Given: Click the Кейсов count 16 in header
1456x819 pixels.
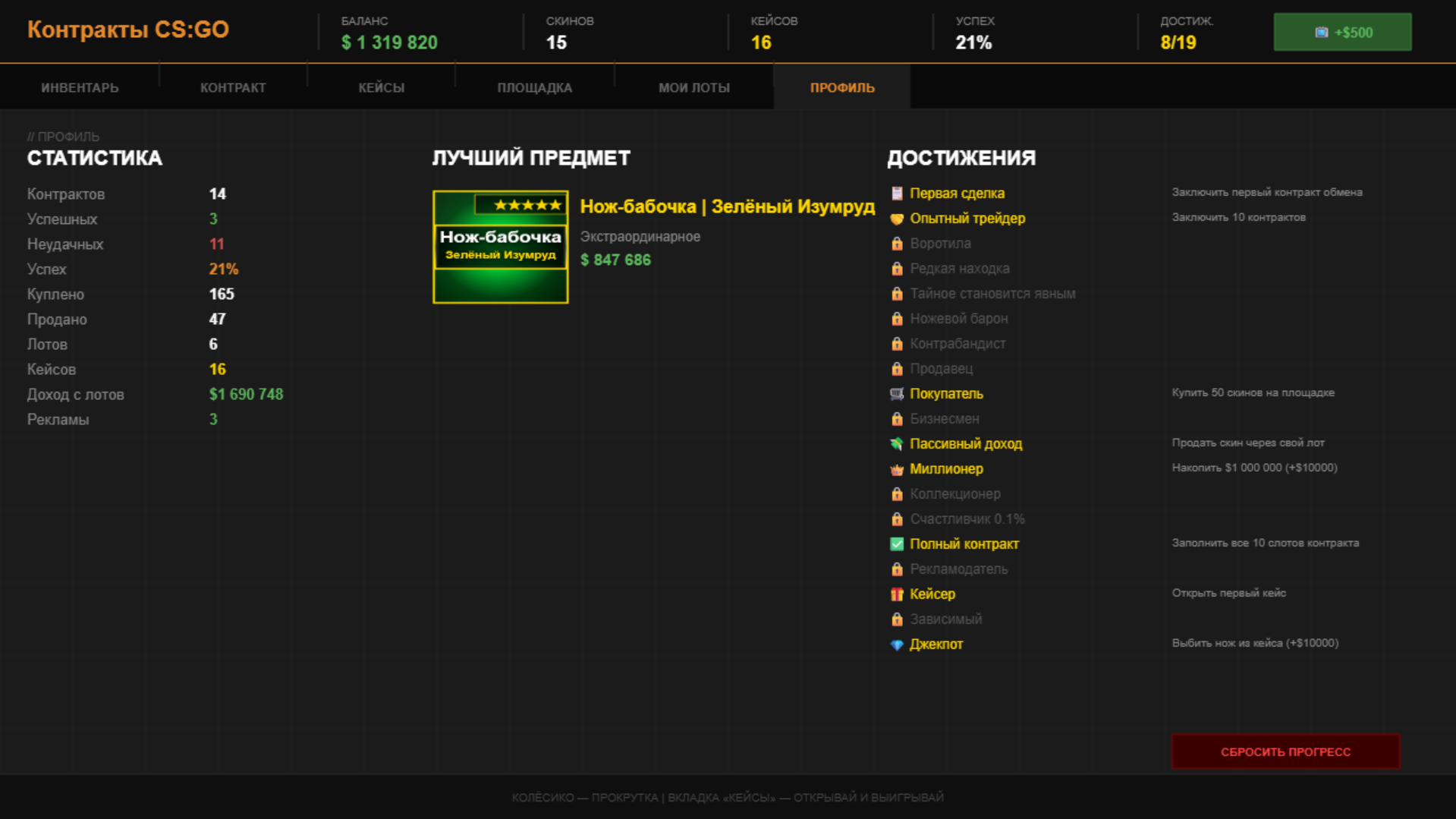Looking at the screenshot, I should (761, 43).
